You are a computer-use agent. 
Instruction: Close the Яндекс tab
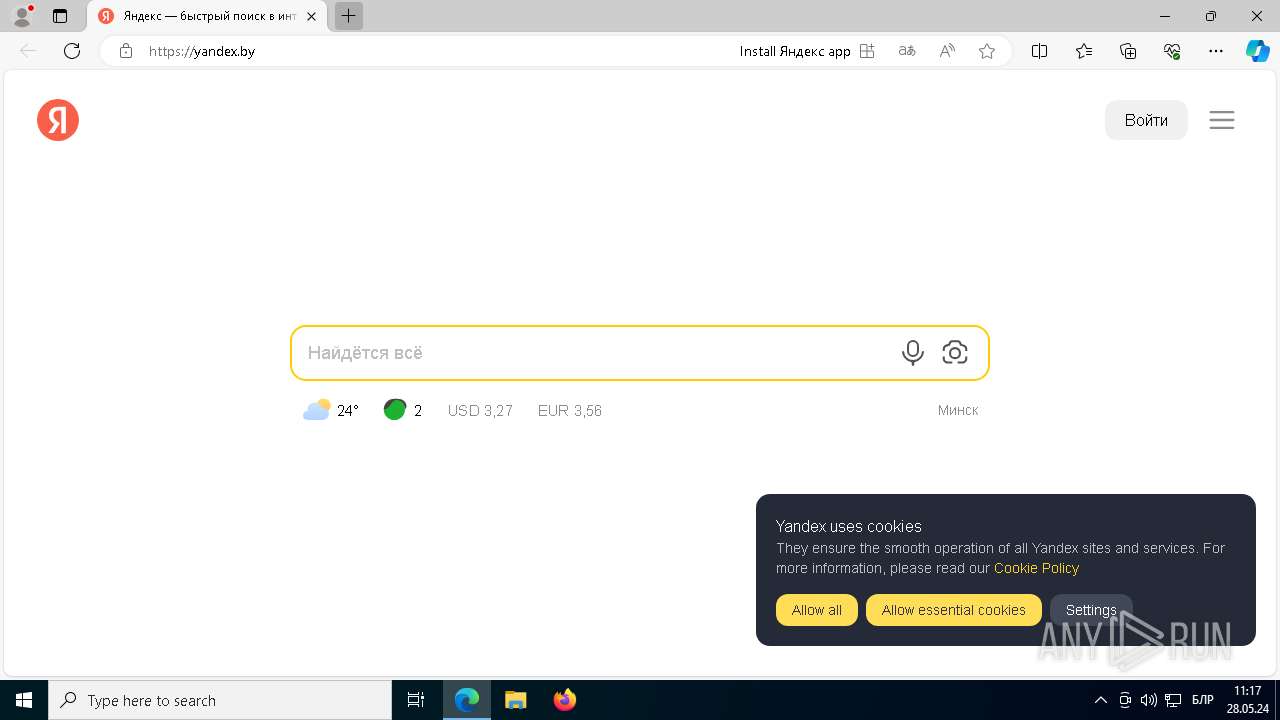coord(311,16)
